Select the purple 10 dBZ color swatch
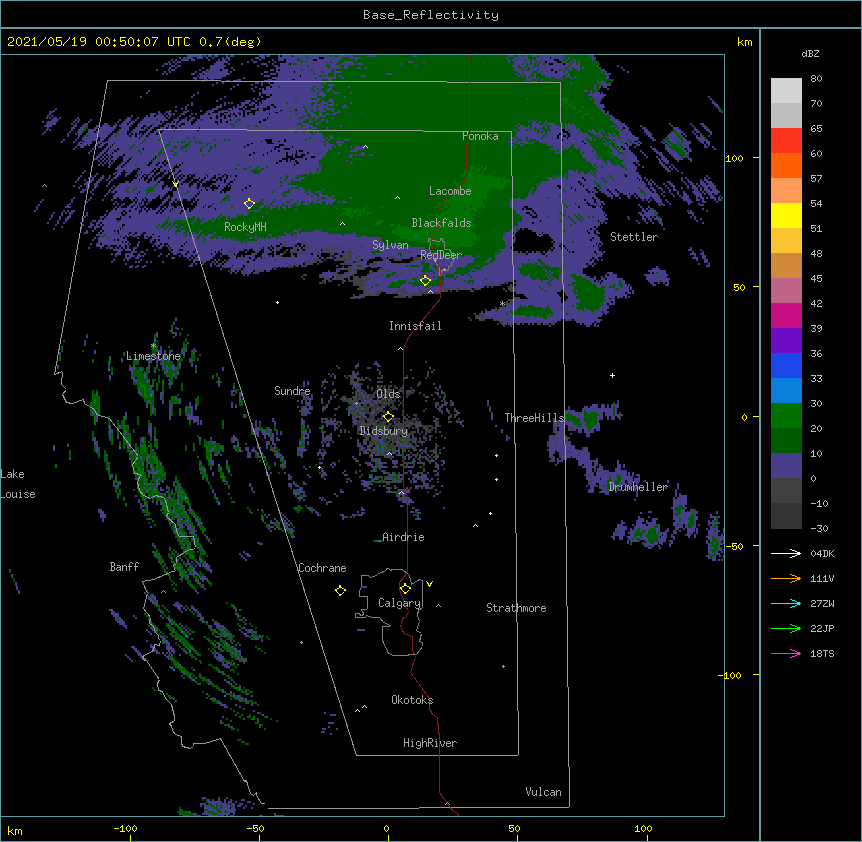This screenshot has height=842, width=862. click(786, 466)
